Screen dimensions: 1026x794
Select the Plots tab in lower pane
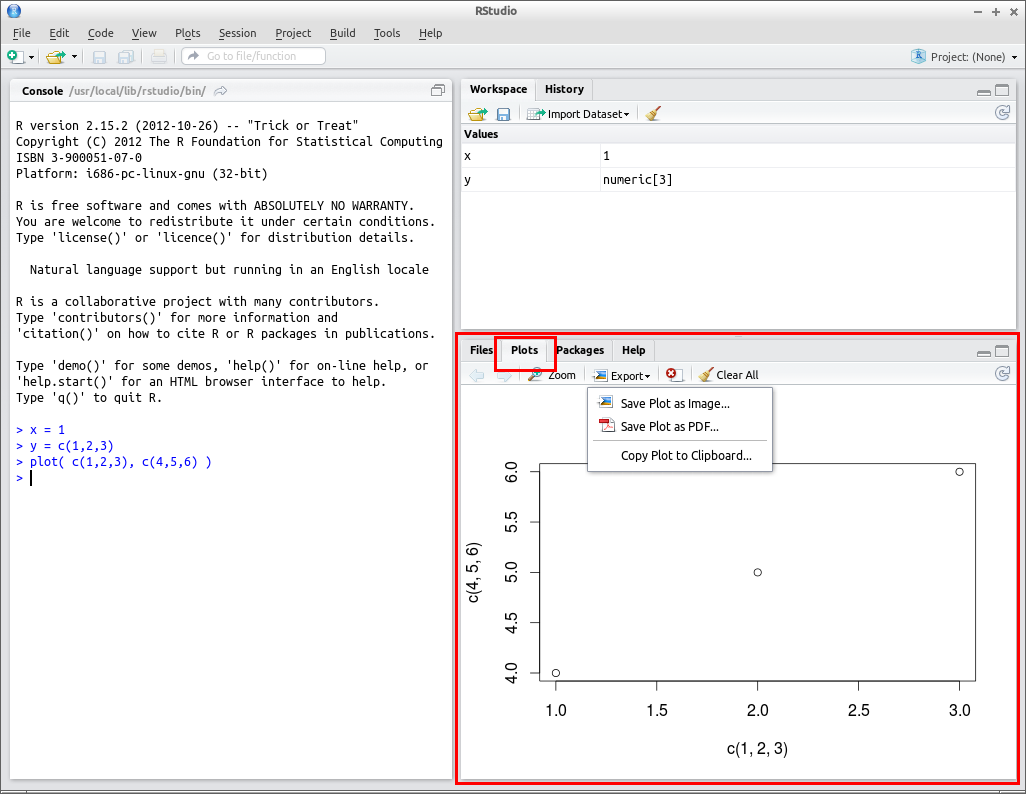(x=524, y=350)
